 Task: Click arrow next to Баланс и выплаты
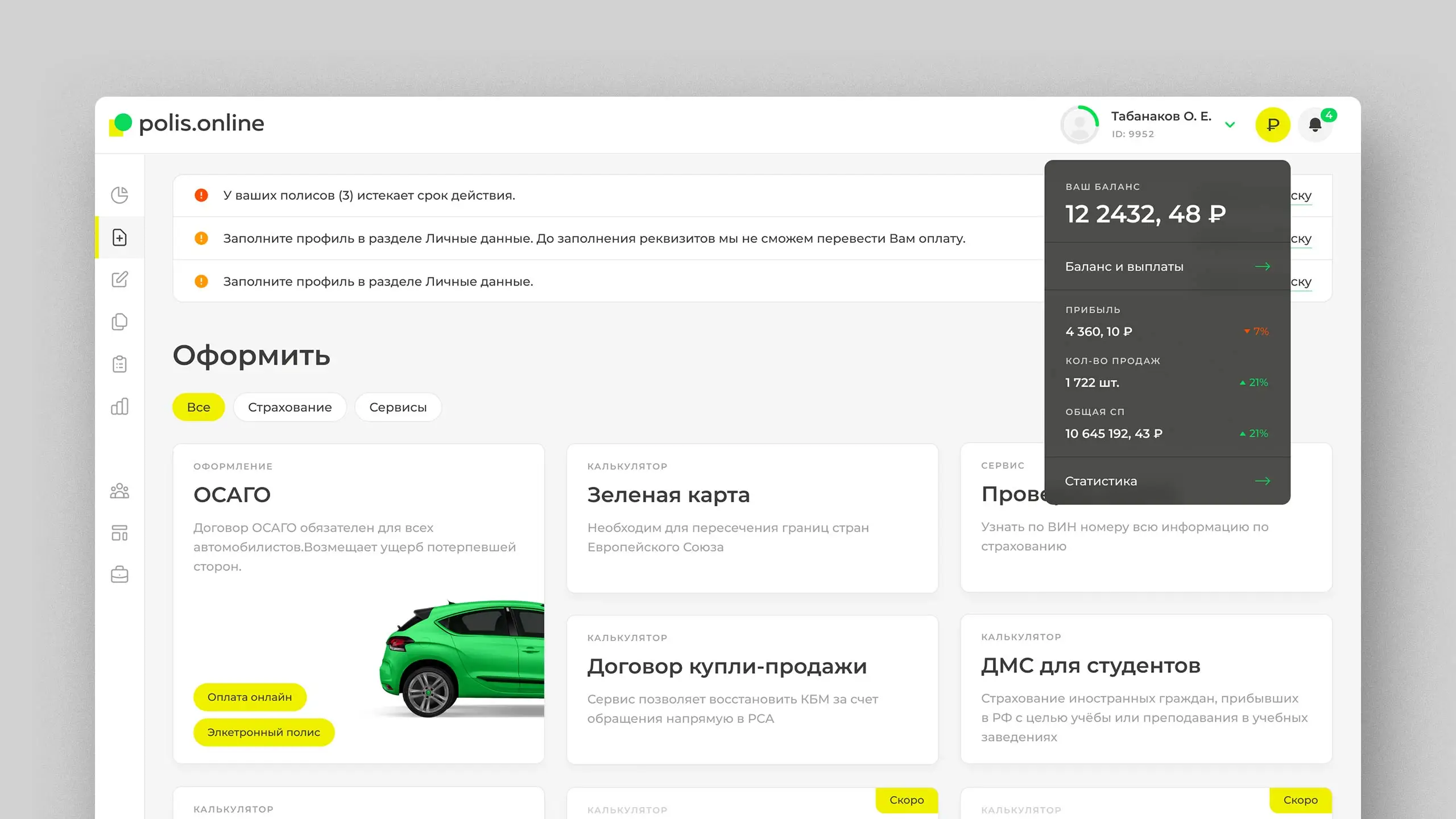point(1263,267)
